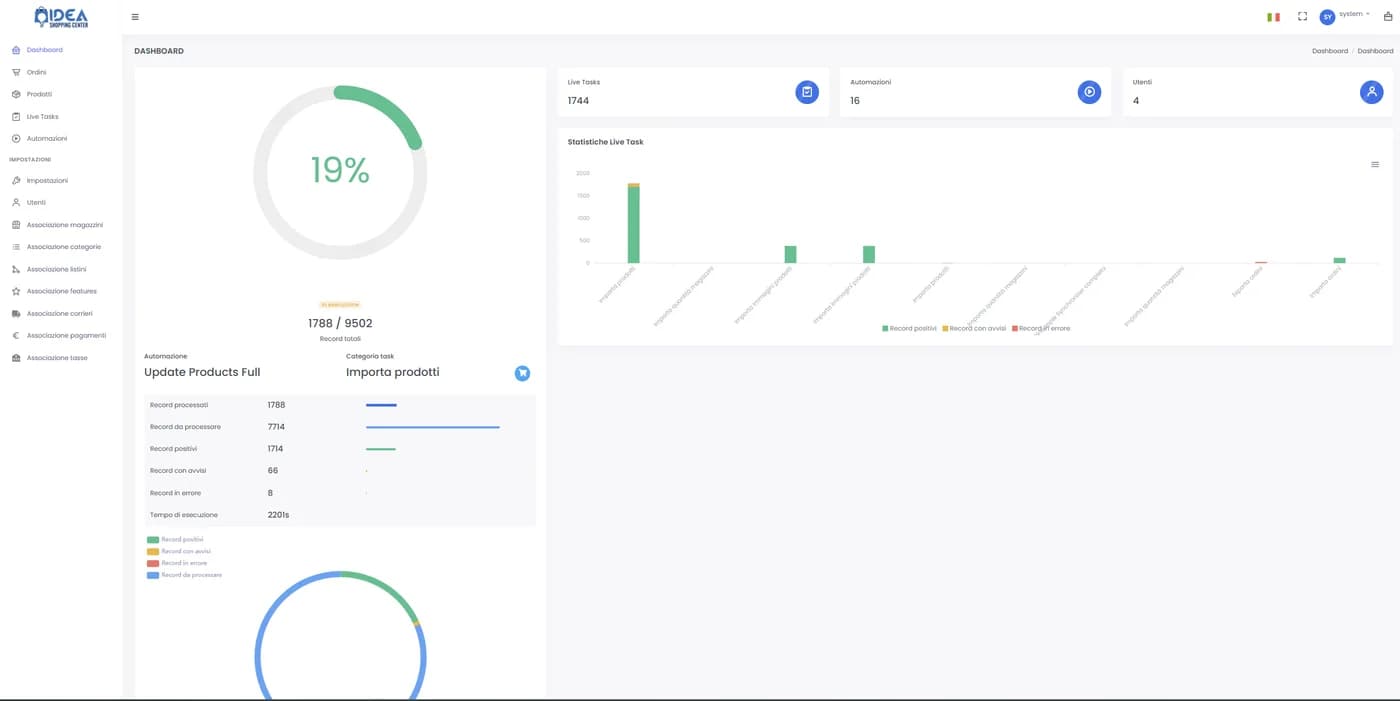
Task: Click the Tempo di esecuzione value 2201s
Action: pyautogui.click(x=278, y=515)
